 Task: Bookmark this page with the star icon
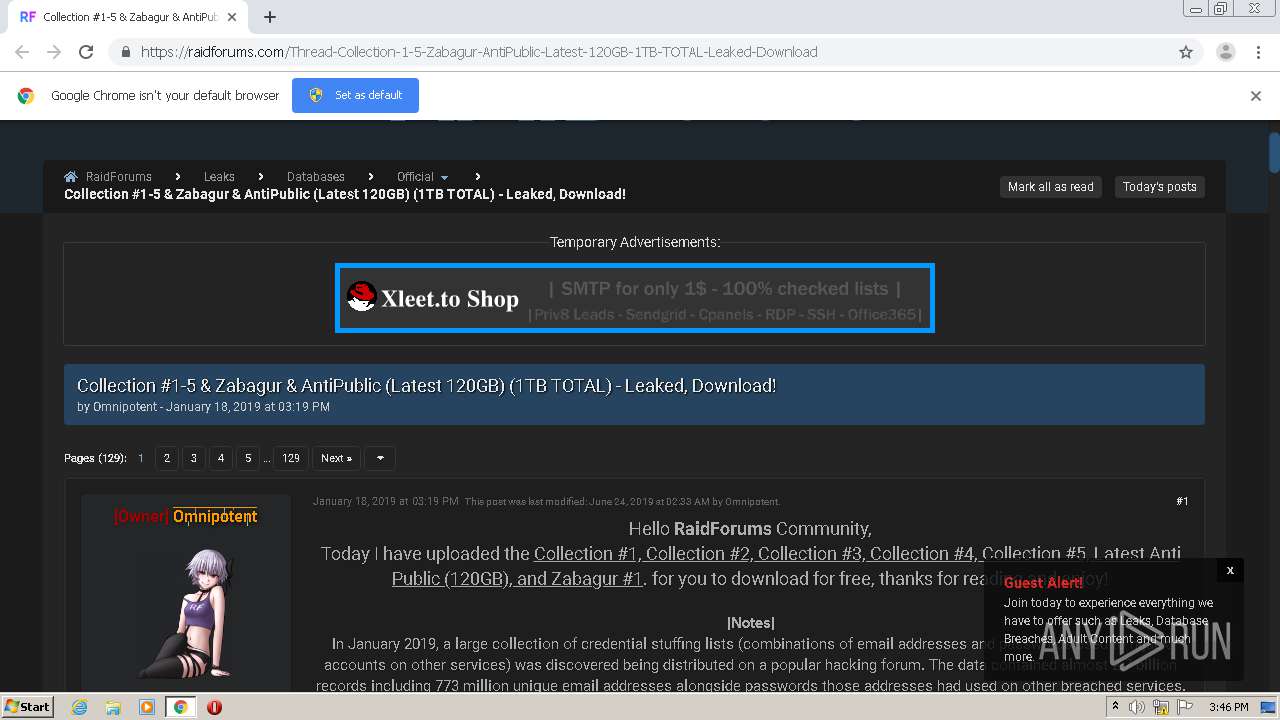tap(1186, 52)
